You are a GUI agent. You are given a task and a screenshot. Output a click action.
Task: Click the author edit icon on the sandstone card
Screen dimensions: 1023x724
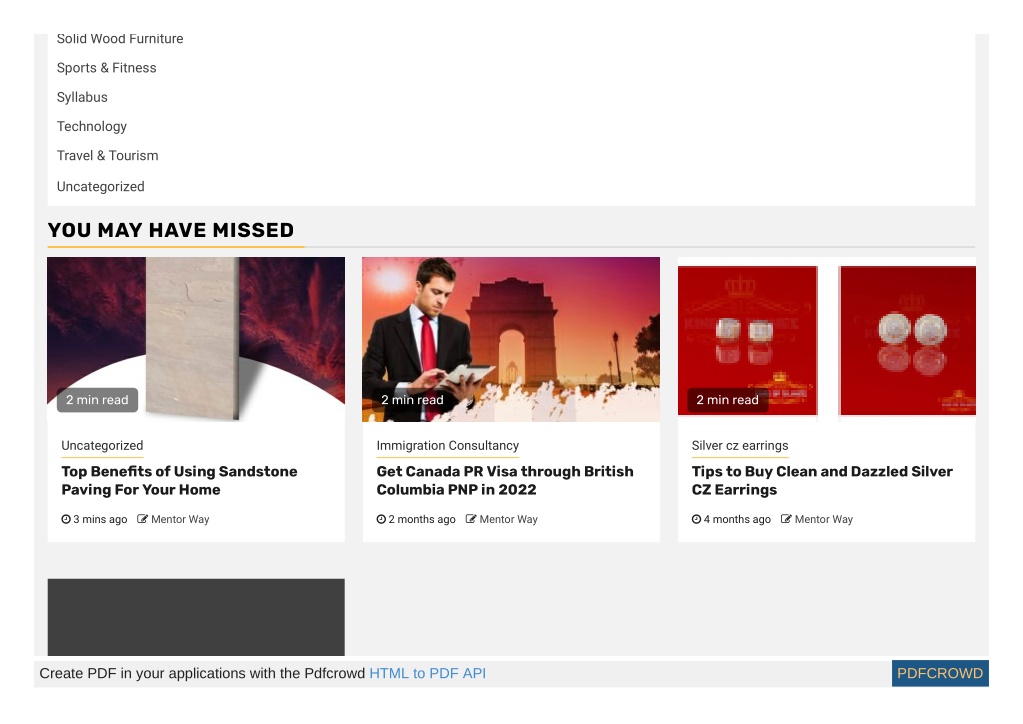point(142,519)
